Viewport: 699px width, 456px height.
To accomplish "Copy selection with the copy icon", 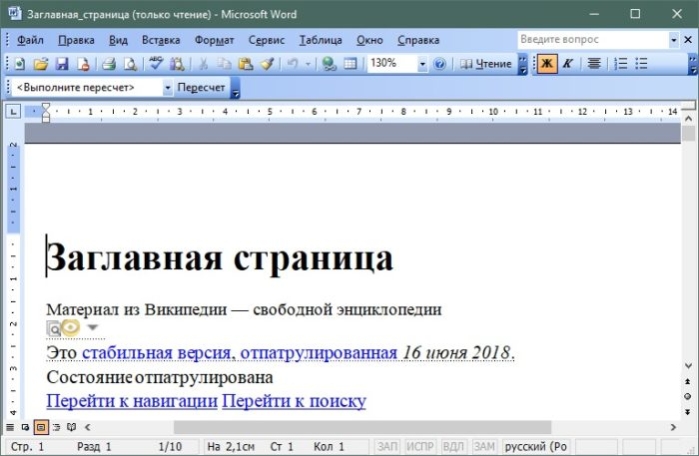I will coord(224,64).
